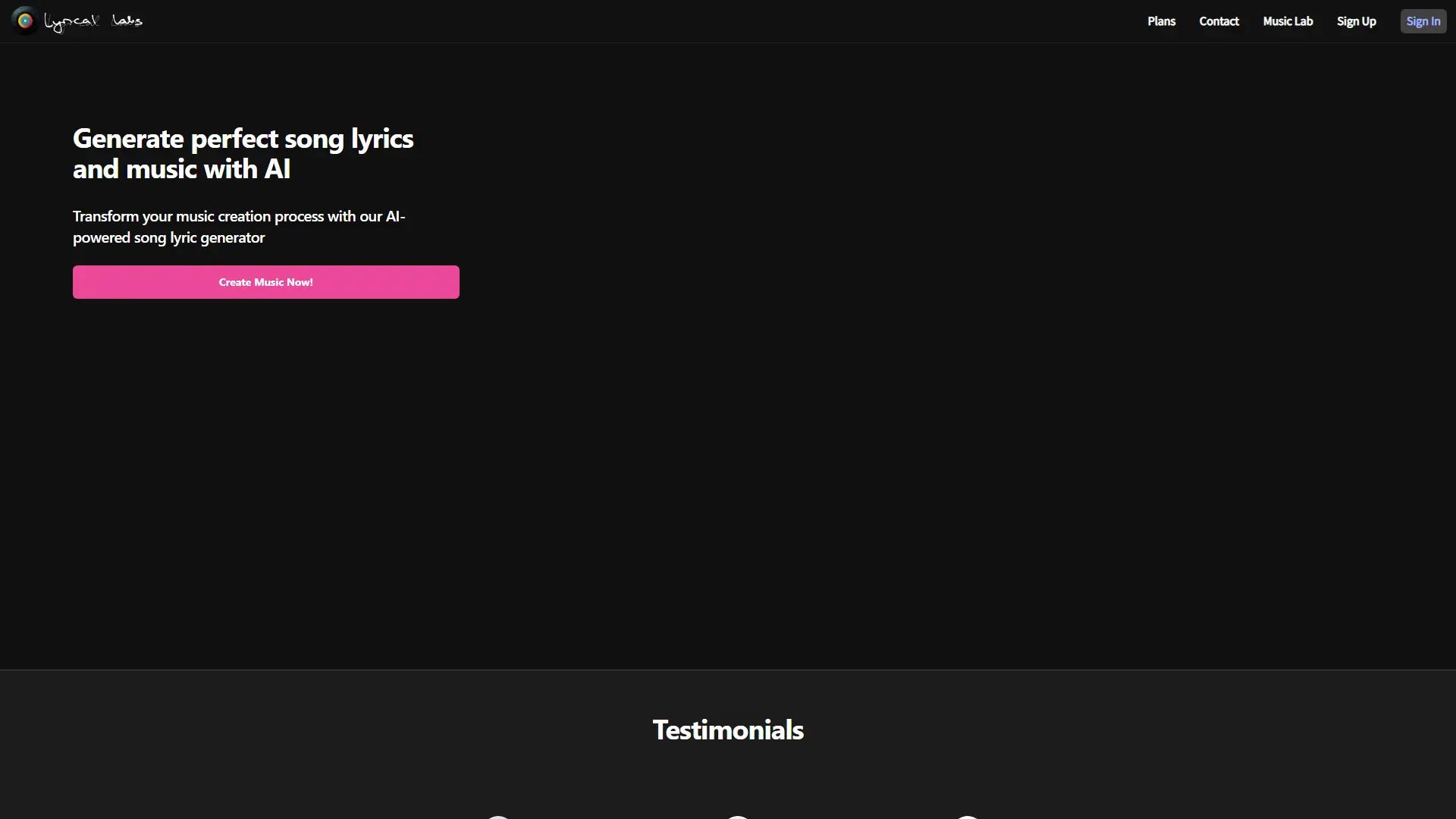1456x819 pixels.
Task: Click the Testimonials section heading
Action: click(x=728, y=729)
